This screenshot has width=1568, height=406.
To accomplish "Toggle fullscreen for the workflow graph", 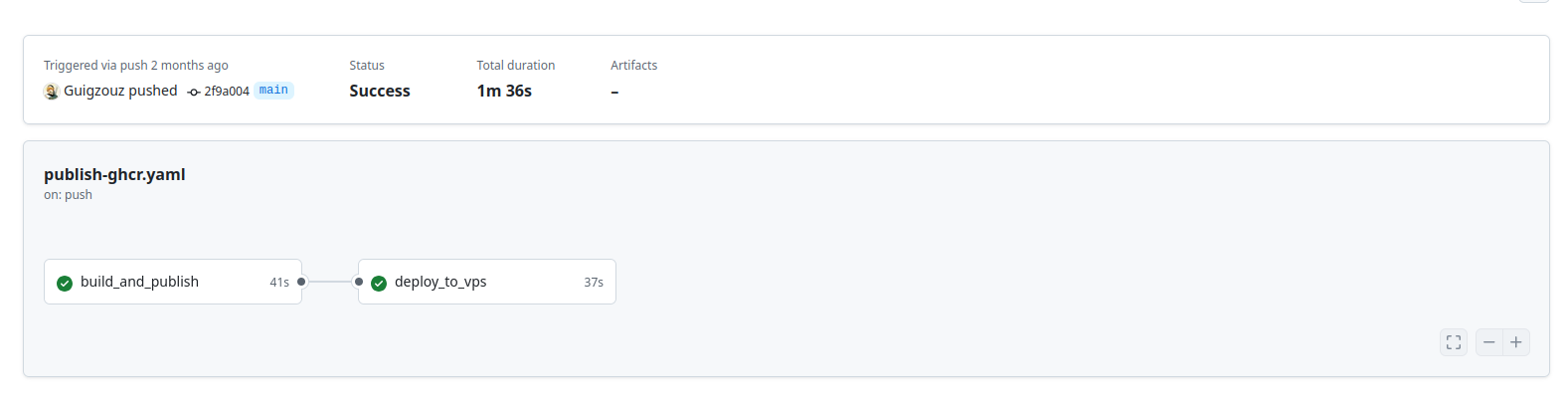I will pyautogui.click(x=1454, y=342).
